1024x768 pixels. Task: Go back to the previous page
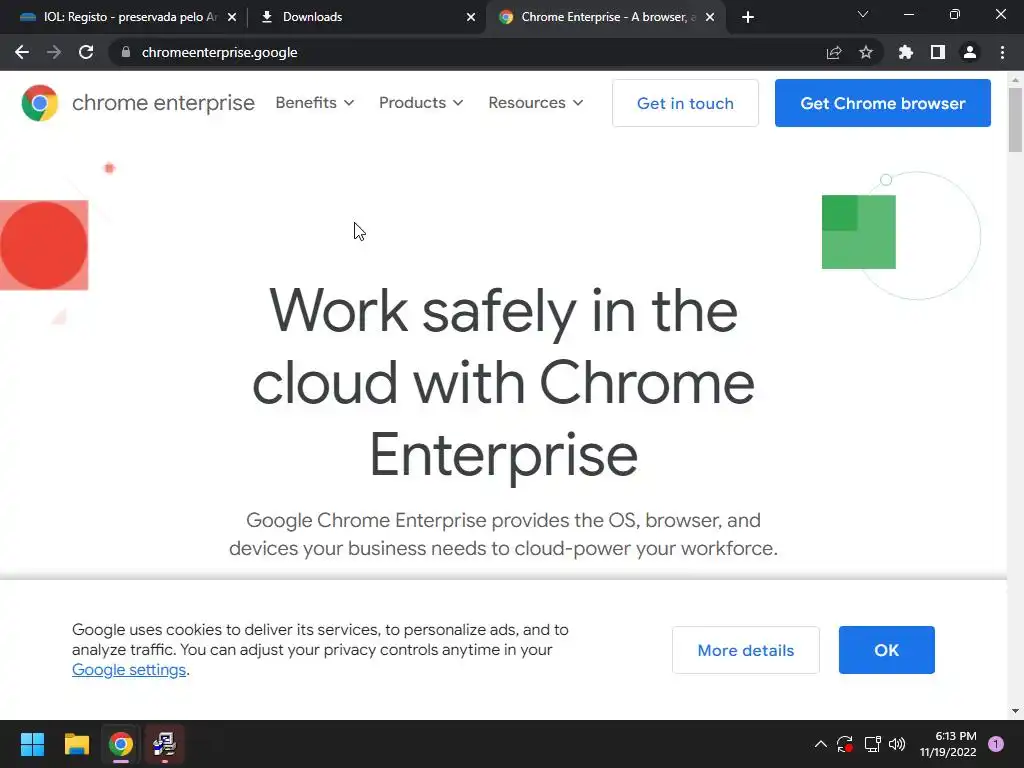click(22, 52)
